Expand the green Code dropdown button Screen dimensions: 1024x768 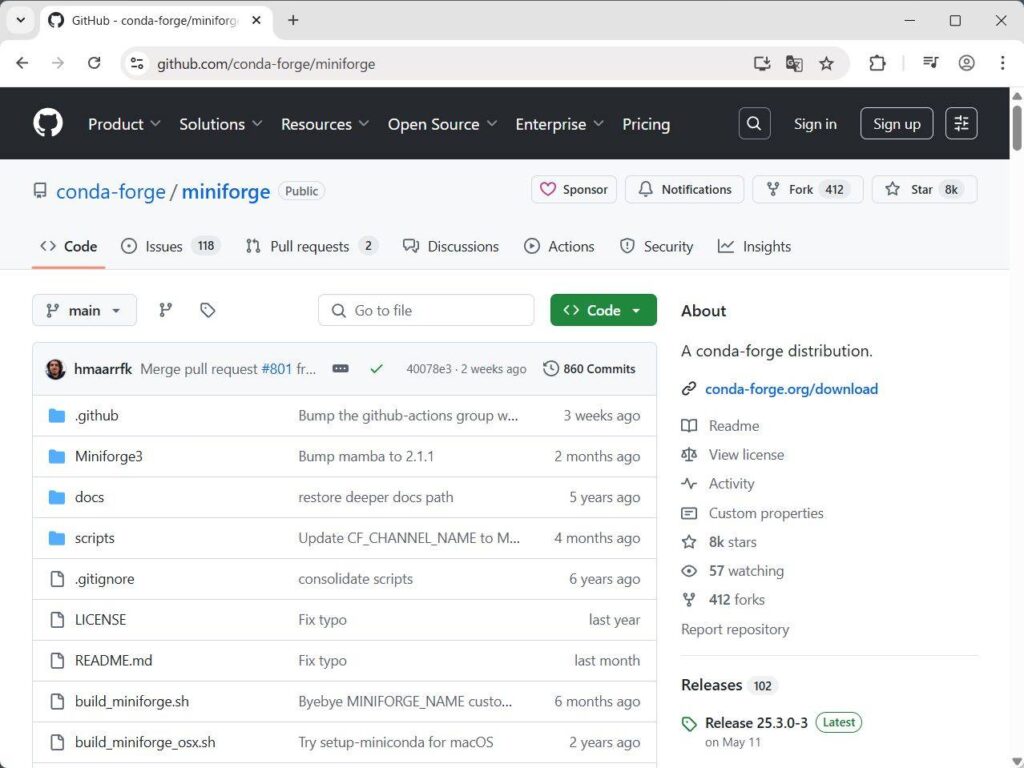tap(603, 310)
